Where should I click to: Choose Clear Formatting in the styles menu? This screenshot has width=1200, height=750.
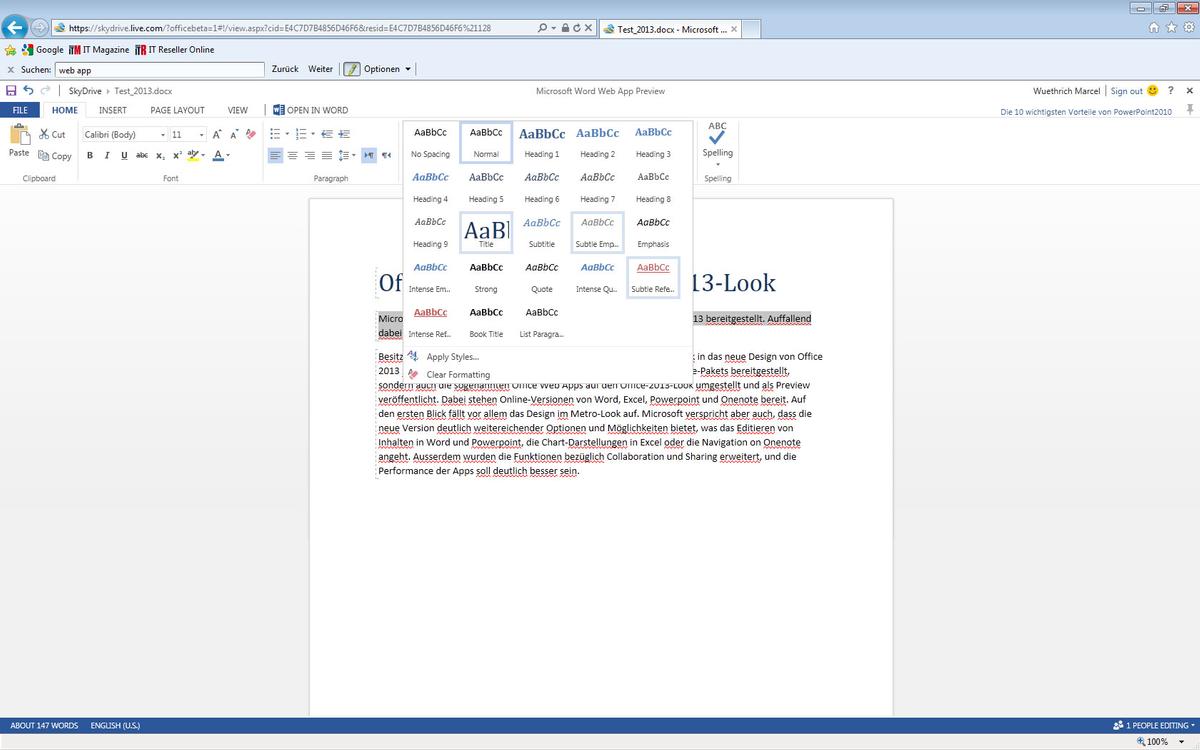pos(448,375)
